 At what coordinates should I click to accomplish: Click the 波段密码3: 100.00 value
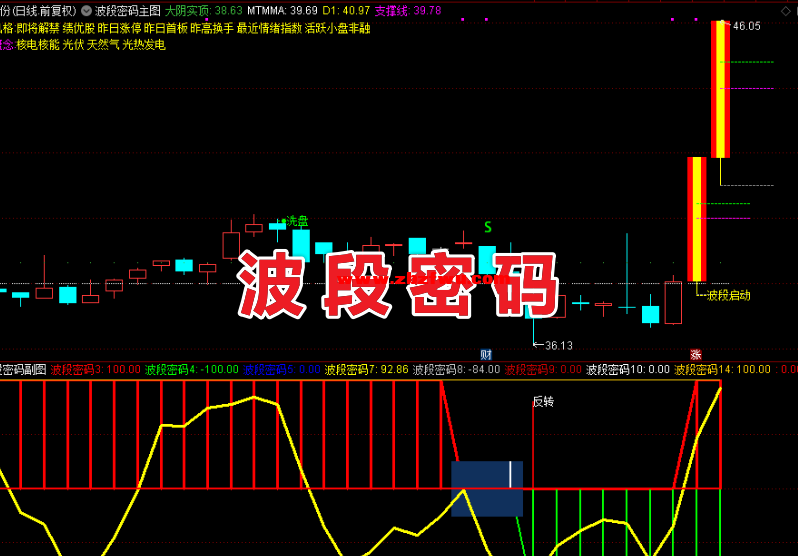(x=96, y=370)
